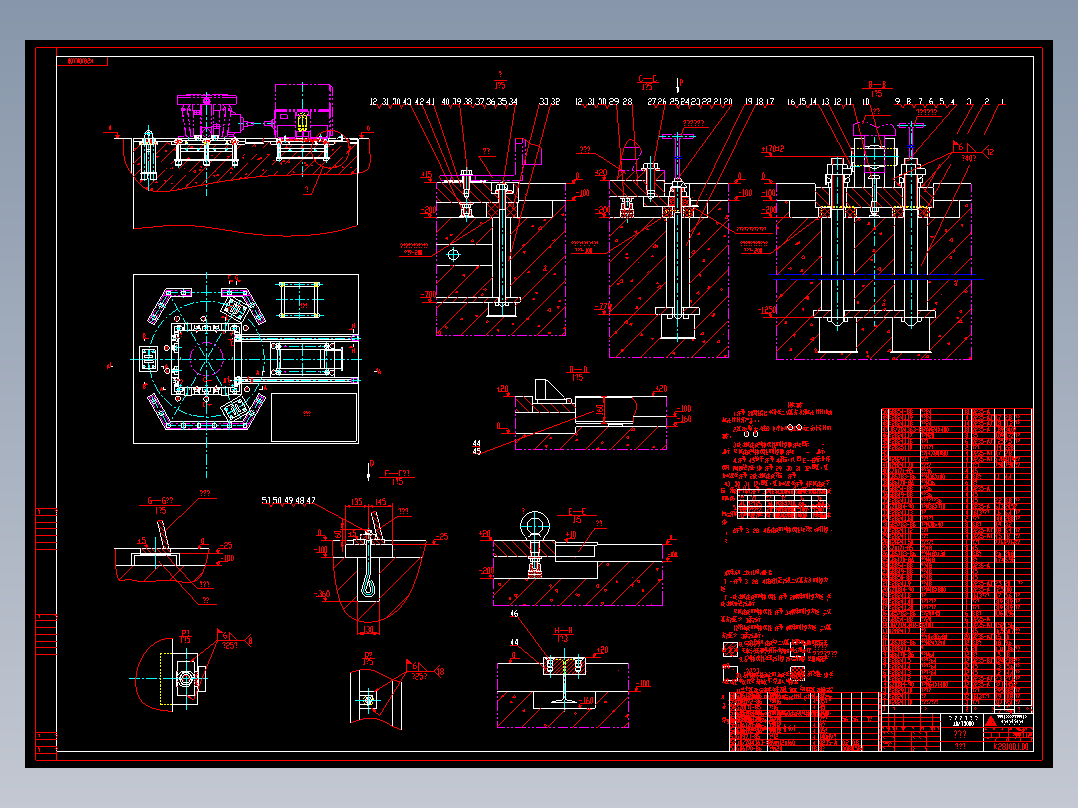Image resolution: width=1078 pixels, height=808 pixels.
Task: Click the hexagonal foundation plan view center
Action: [206, 357]
